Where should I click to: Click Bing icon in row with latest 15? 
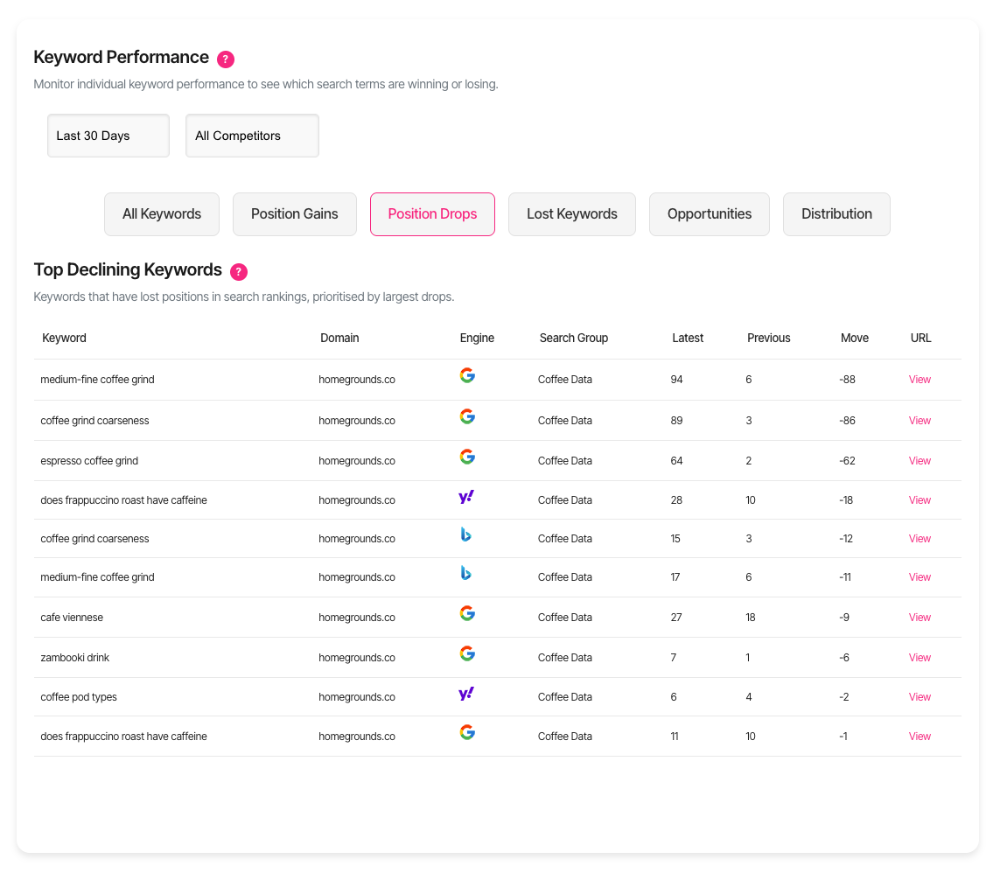(x=466, y=534)
